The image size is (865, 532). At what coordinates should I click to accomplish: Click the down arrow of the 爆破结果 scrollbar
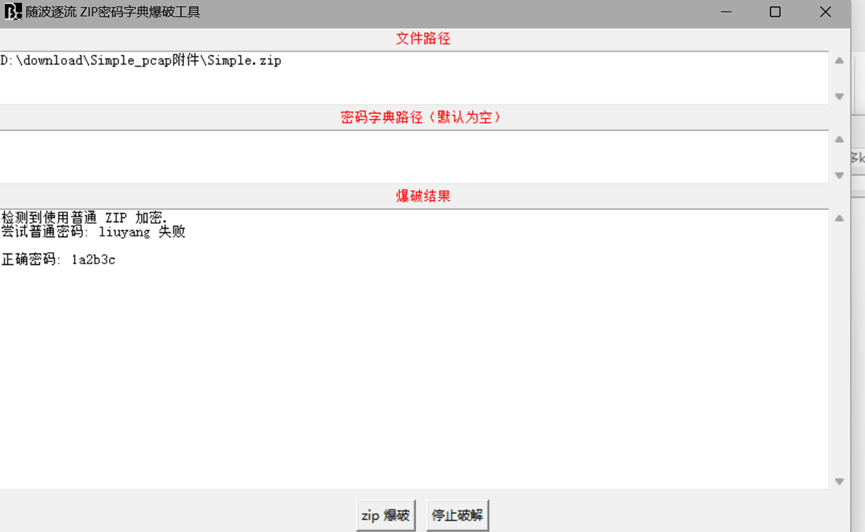pyautogui.click(x=839, y=481)
